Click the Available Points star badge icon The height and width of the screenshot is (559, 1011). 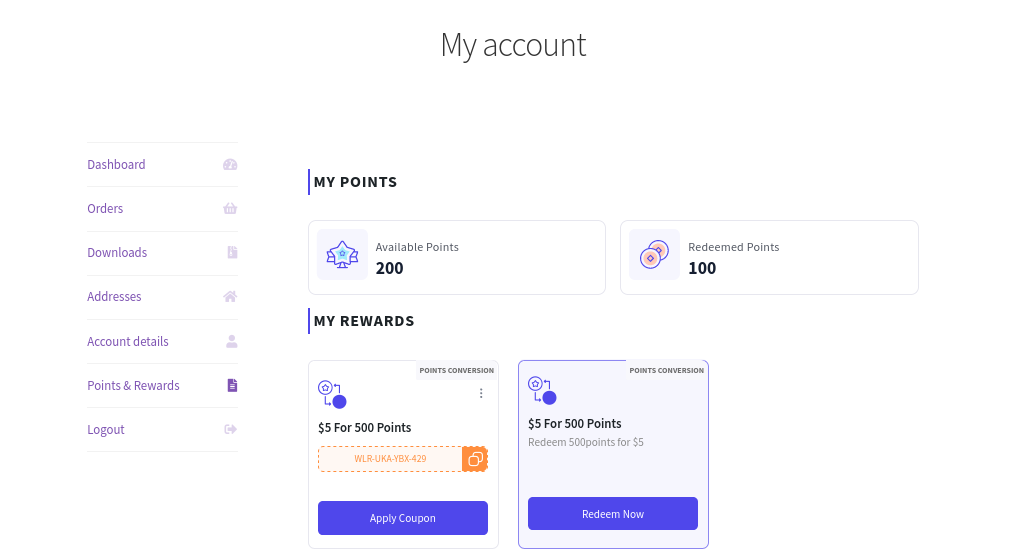pos(342,255)
